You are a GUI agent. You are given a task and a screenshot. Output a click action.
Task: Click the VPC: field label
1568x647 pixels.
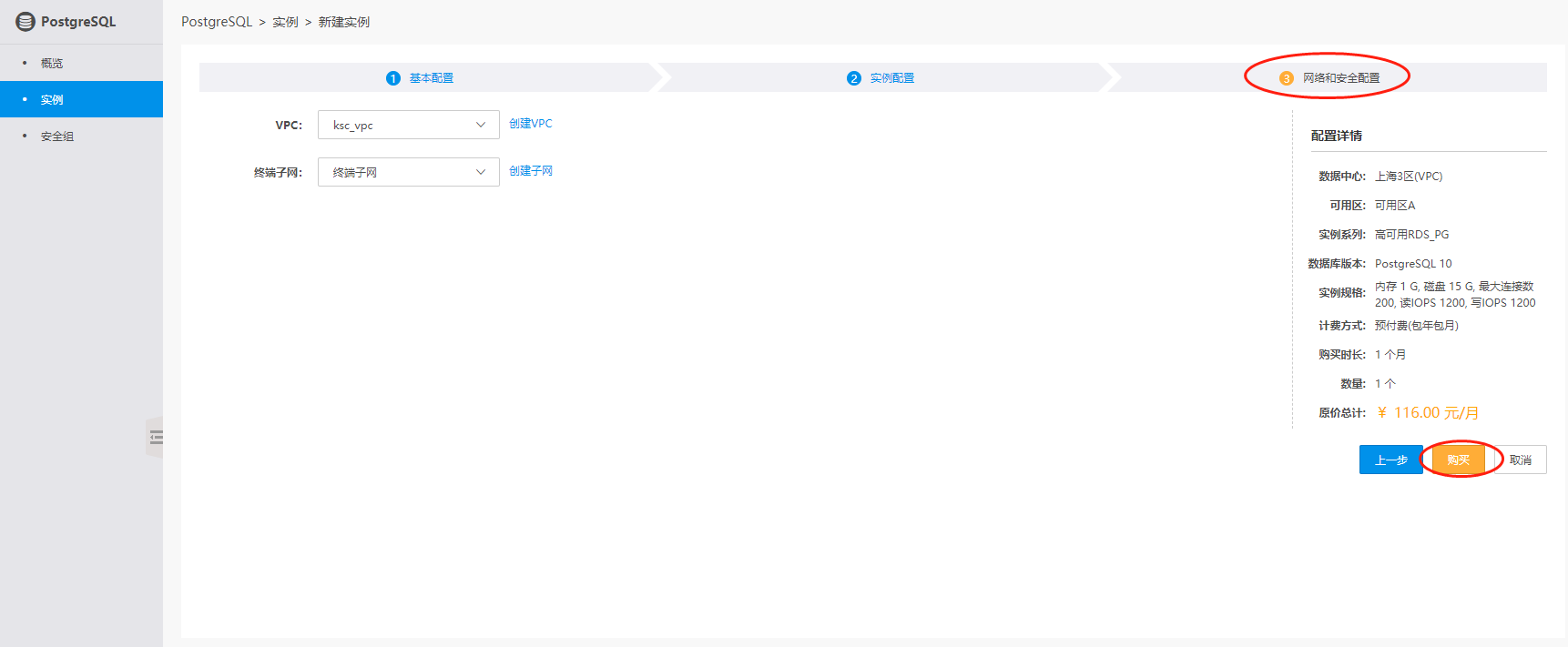(289, 126)
